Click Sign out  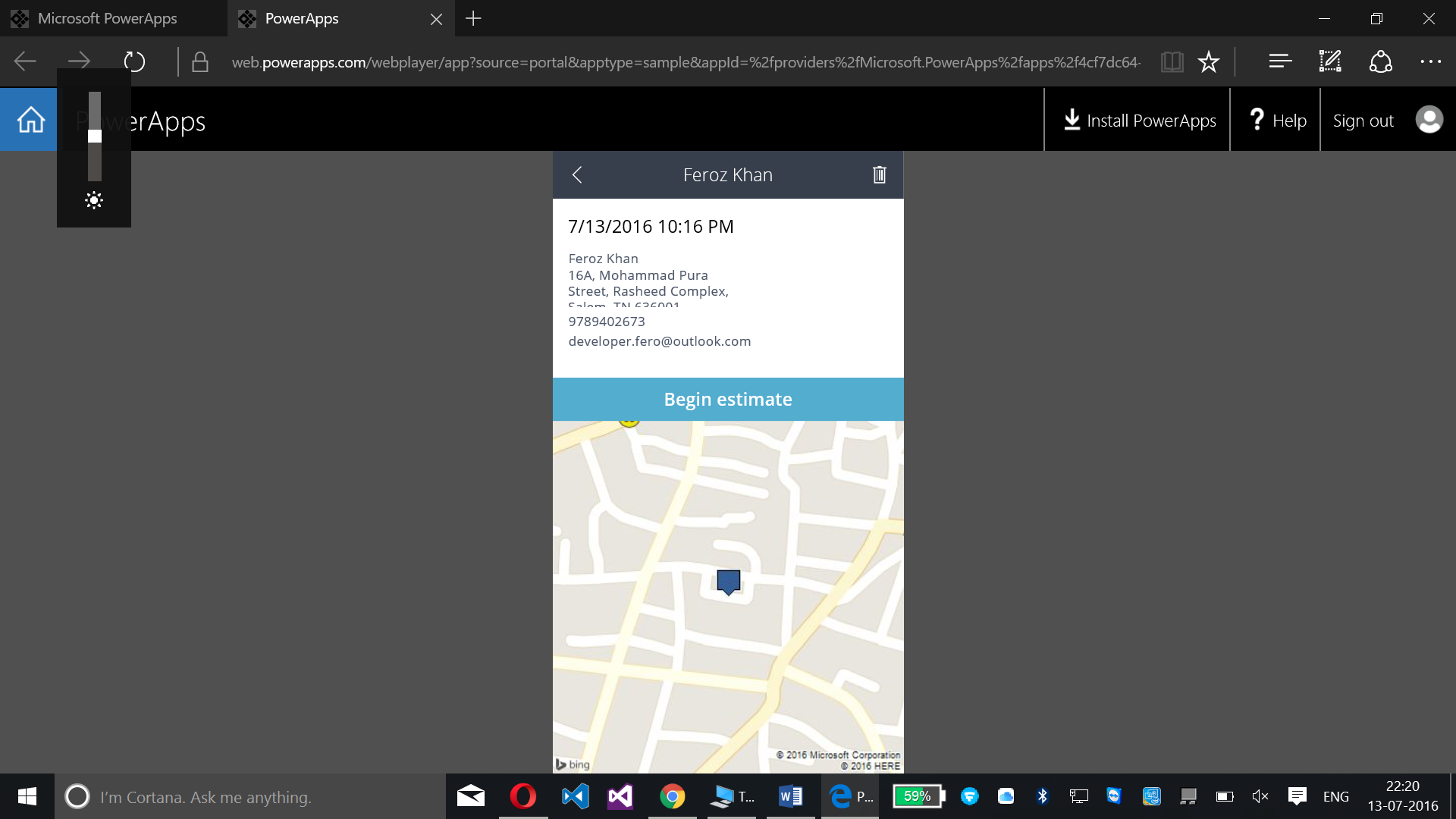(x=1363, y=121)
